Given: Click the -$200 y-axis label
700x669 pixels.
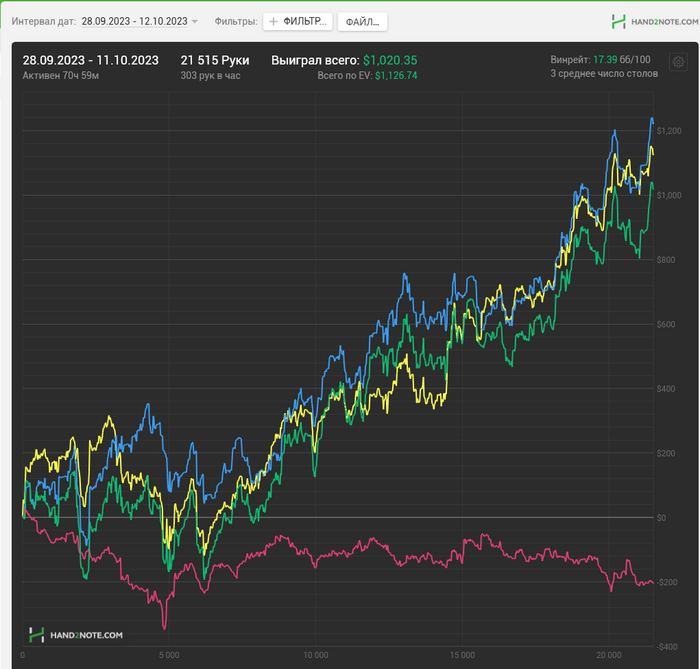Looking at the screenshot, I should pyautogui.click(x=667, y=582).
